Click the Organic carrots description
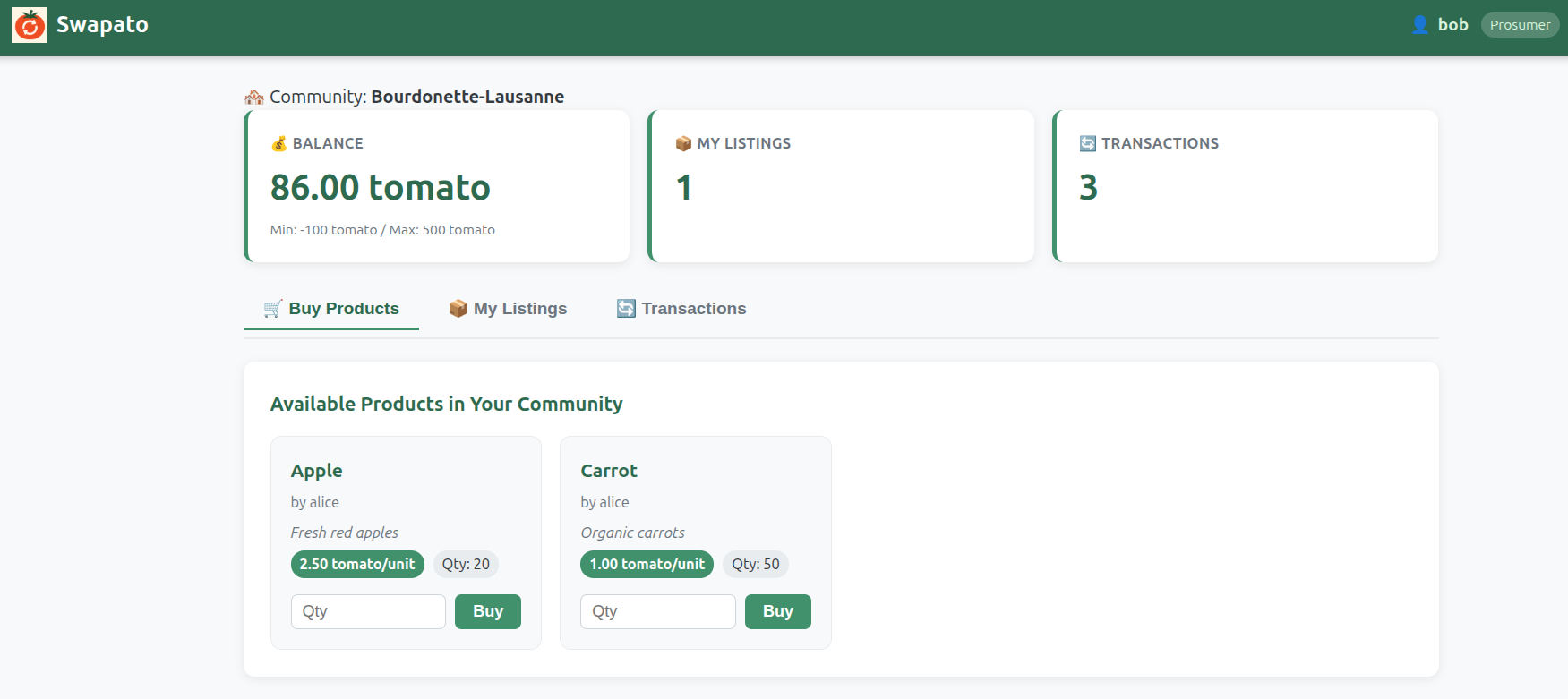Screen dimensions: 1568x699 click(x=632, y=533)
